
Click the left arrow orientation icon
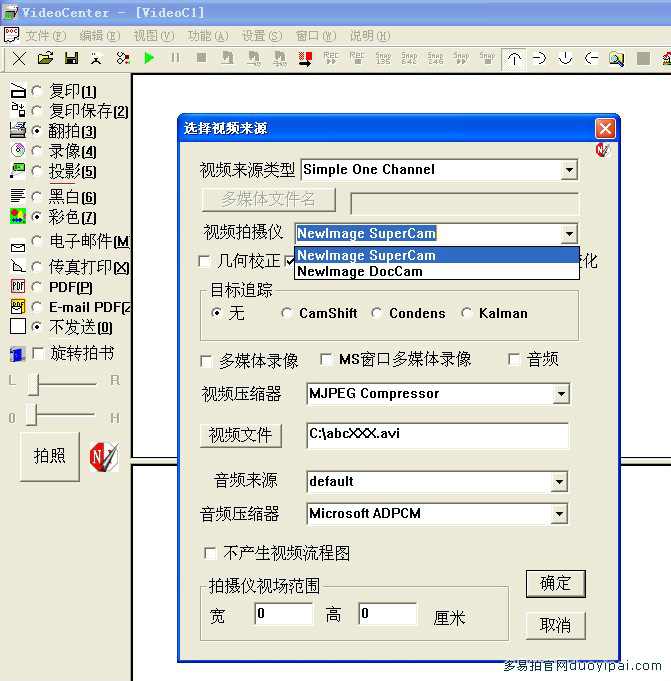[x=591, y=58]
